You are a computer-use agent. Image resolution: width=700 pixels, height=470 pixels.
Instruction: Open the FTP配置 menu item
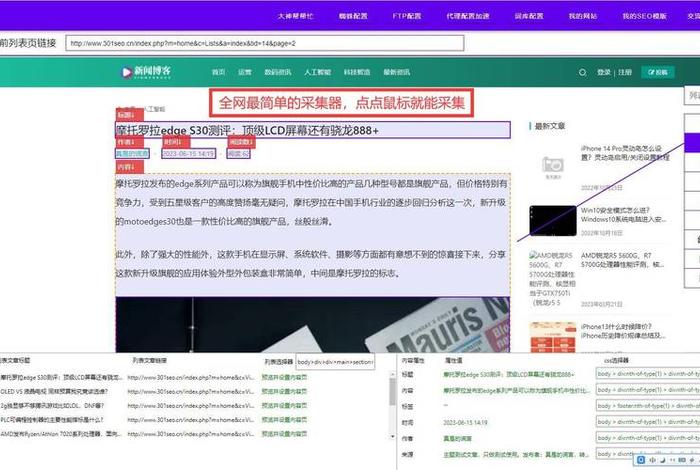pyautogui.click(x=407, y=16)
